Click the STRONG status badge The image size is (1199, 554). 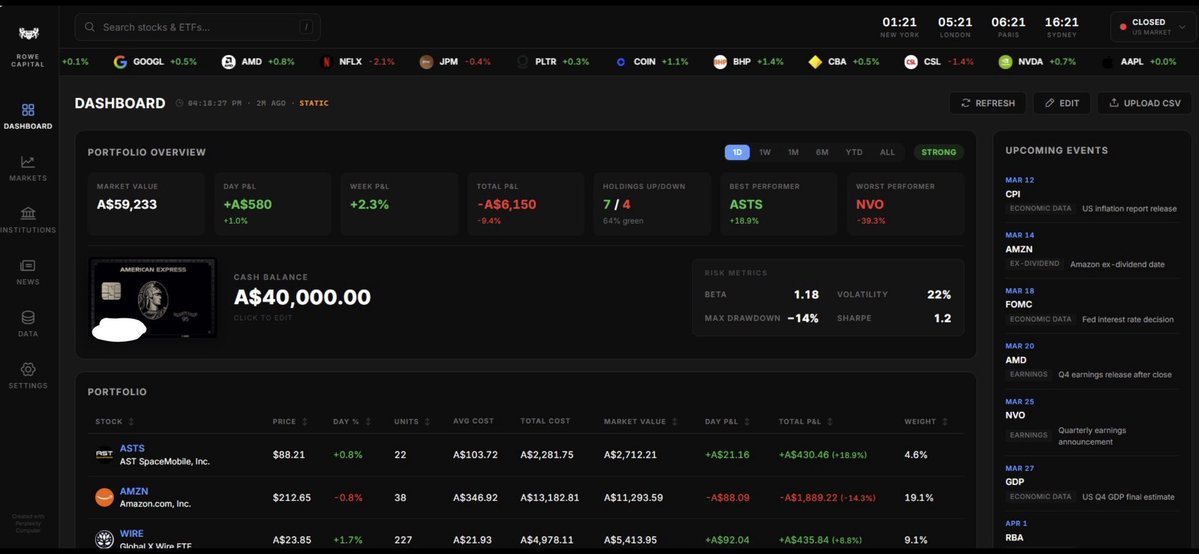[x=939, y=152]
